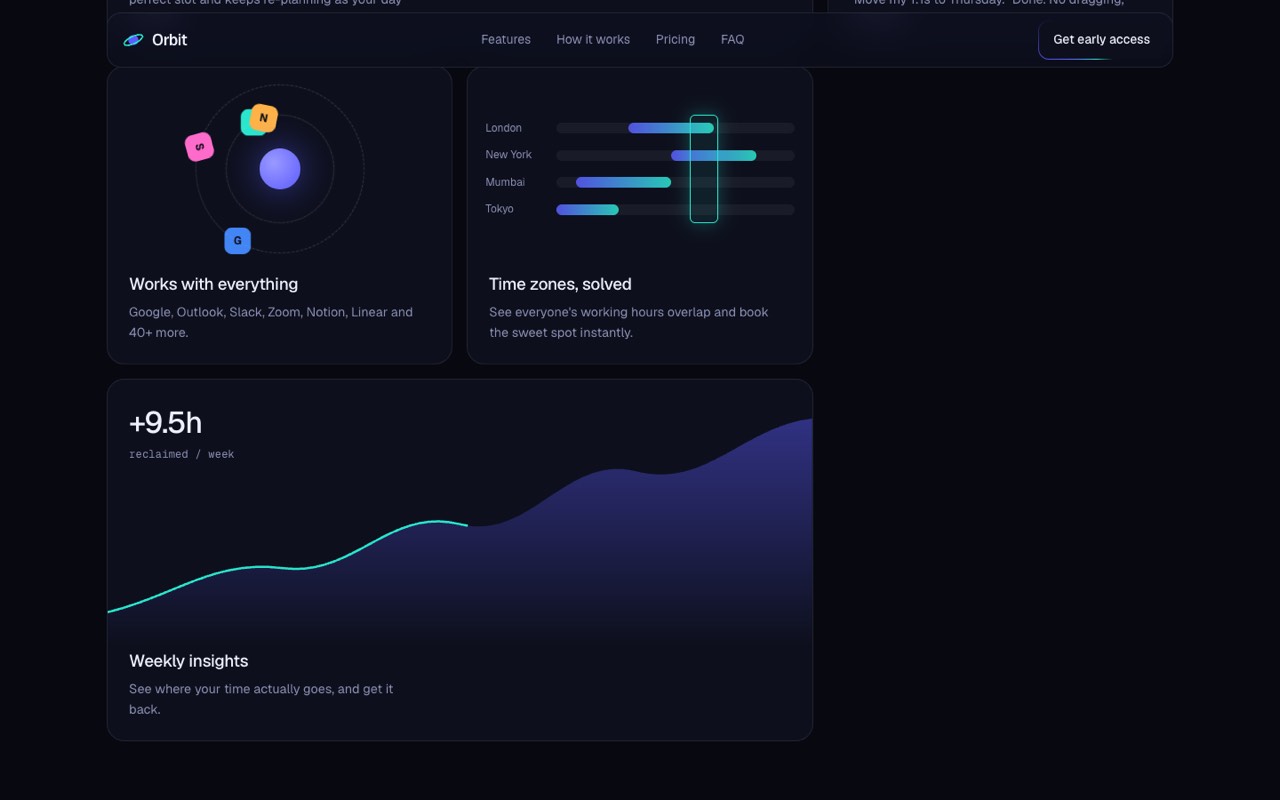Screen dimensions: 1280x800
Task: Click the Works with everything heading
Action: tap(213, 284)
